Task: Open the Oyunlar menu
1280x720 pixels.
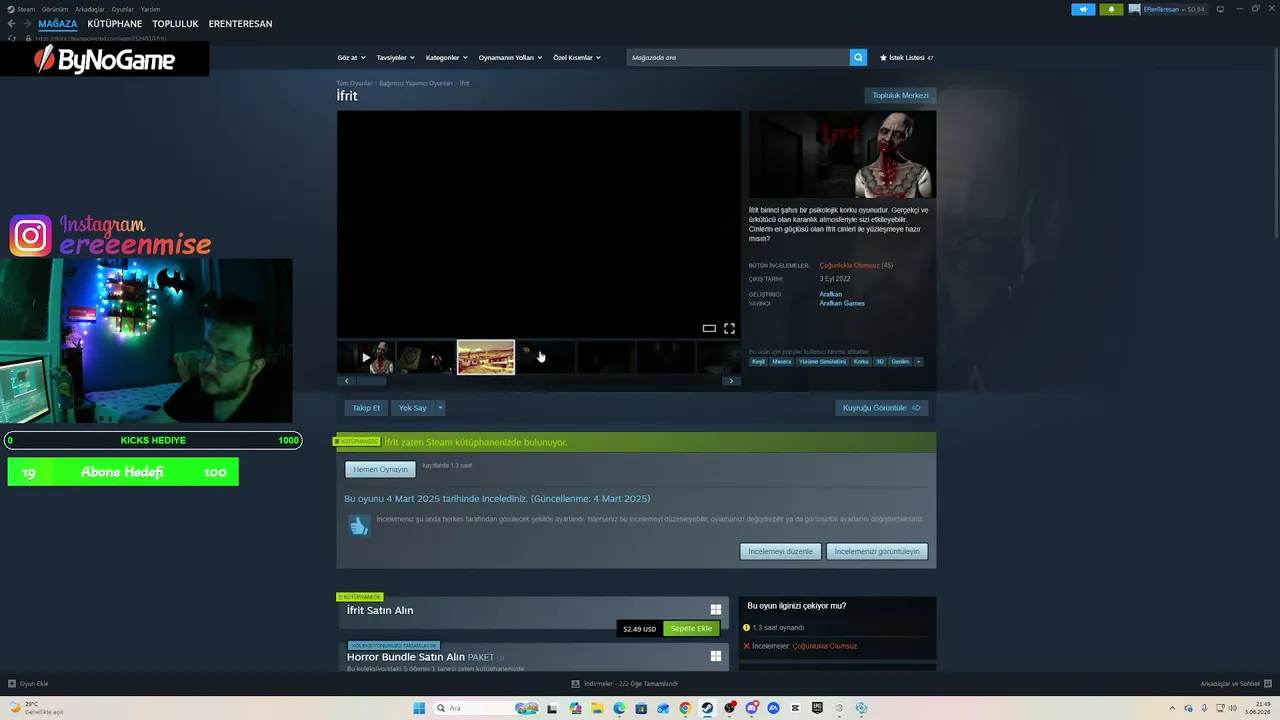Action: pos(122,9)
